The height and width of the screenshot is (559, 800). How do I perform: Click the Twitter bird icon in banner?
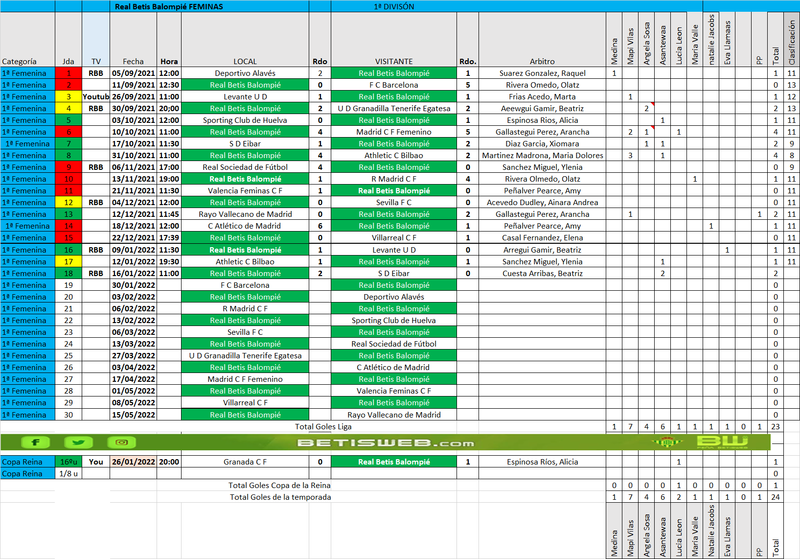[x=79, y=442]
